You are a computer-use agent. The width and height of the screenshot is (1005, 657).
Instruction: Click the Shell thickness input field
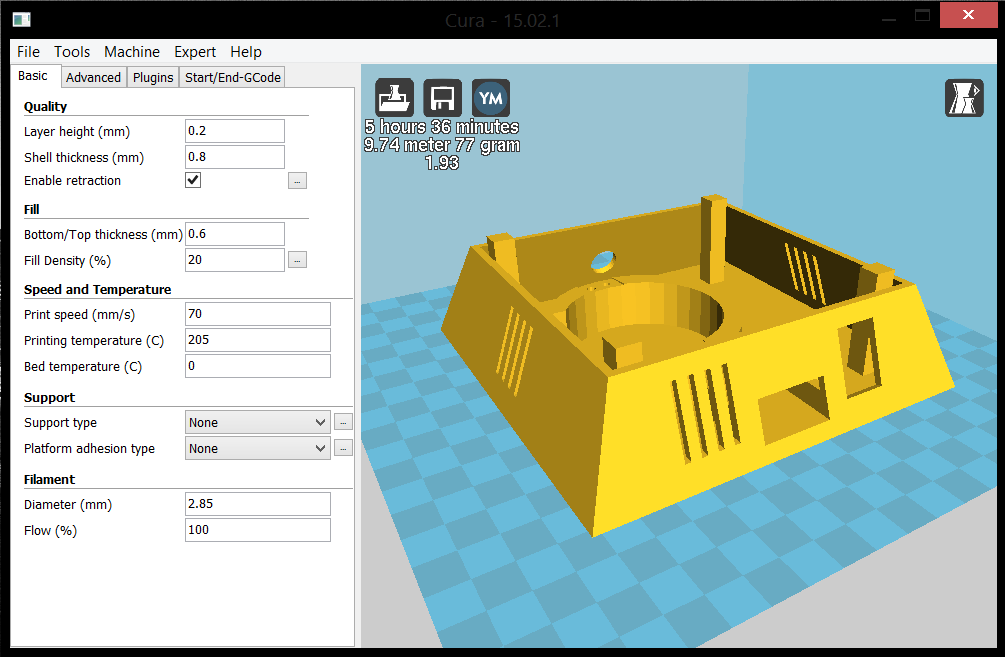235,157
